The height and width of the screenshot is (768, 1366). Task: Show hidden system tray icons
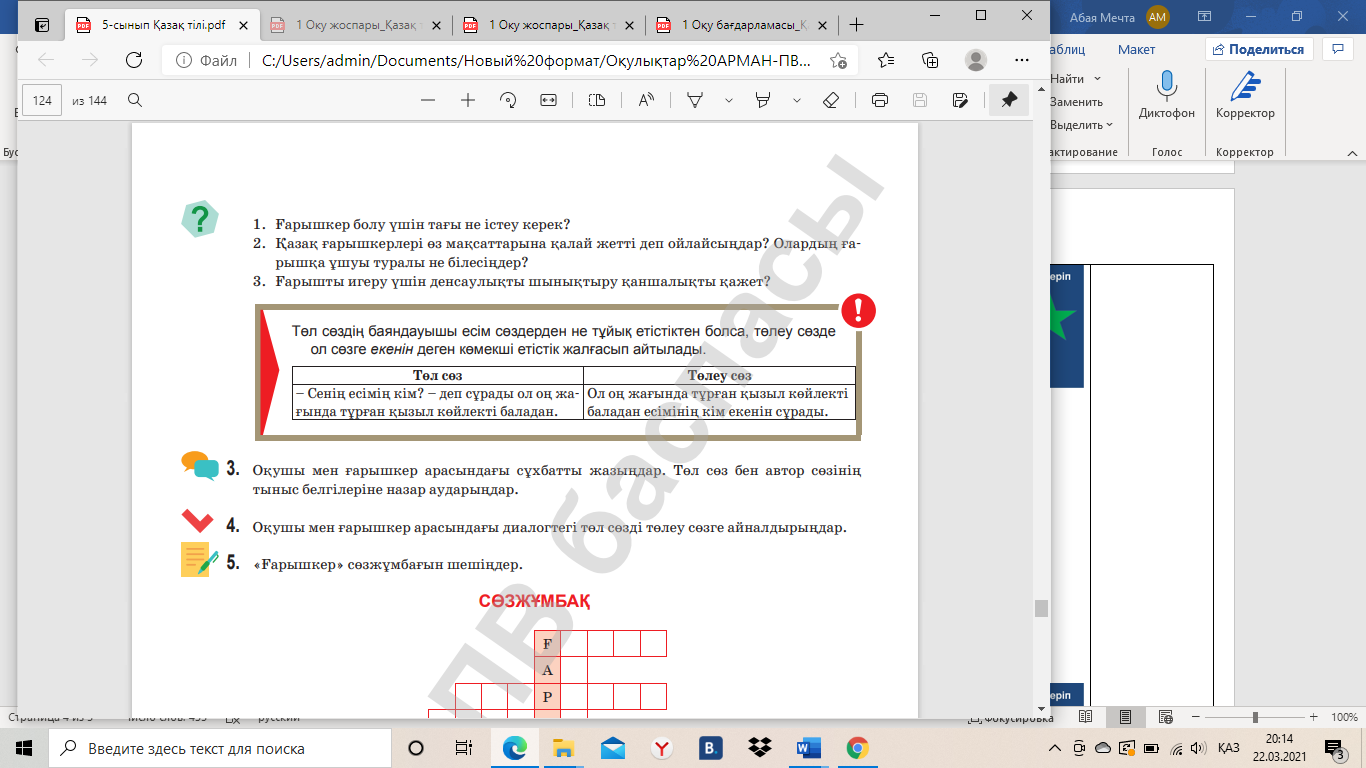1055,748
